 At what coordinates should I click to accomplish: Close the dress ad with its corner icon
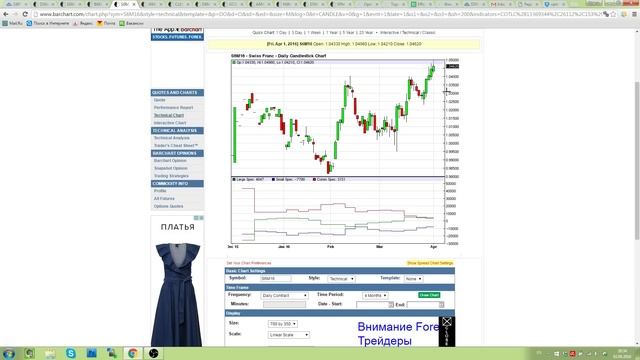(201, 218)
